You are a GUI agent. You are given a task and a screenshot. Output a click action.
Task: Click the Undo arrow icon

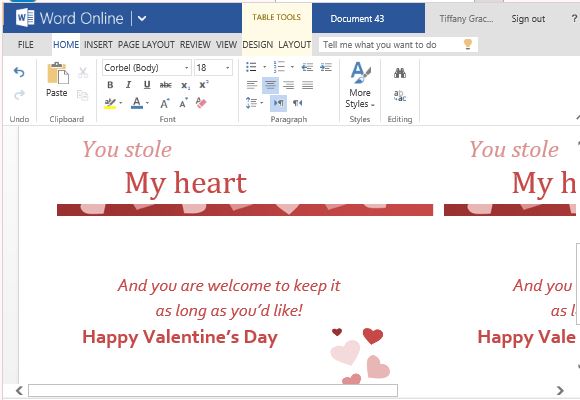click(x=19, y=72)
